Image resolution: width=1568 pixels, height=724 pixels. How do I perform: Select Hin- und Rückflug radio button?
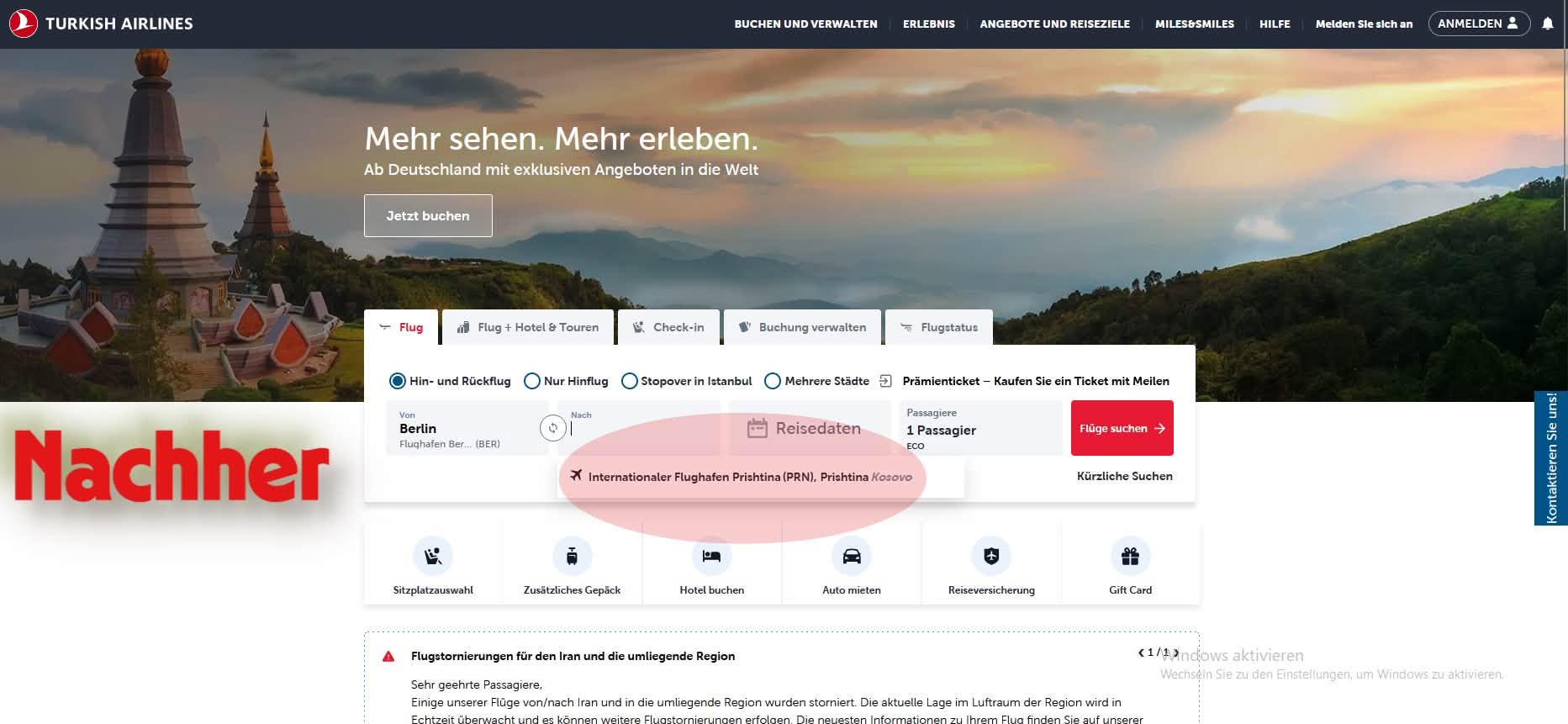tap(397, 381)
